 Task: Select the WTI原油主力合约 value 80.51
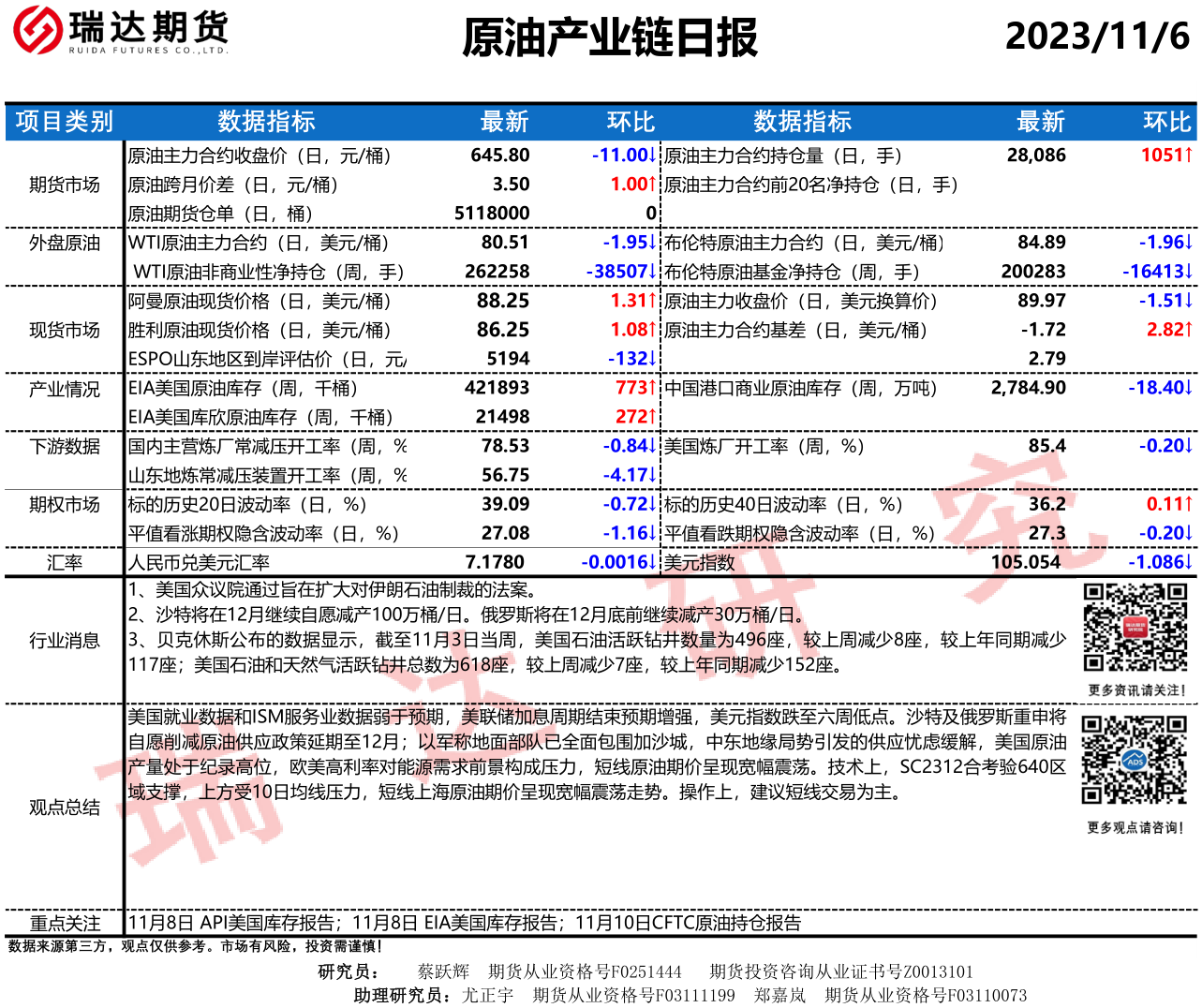pyautogui.click(x=505, y=243)
